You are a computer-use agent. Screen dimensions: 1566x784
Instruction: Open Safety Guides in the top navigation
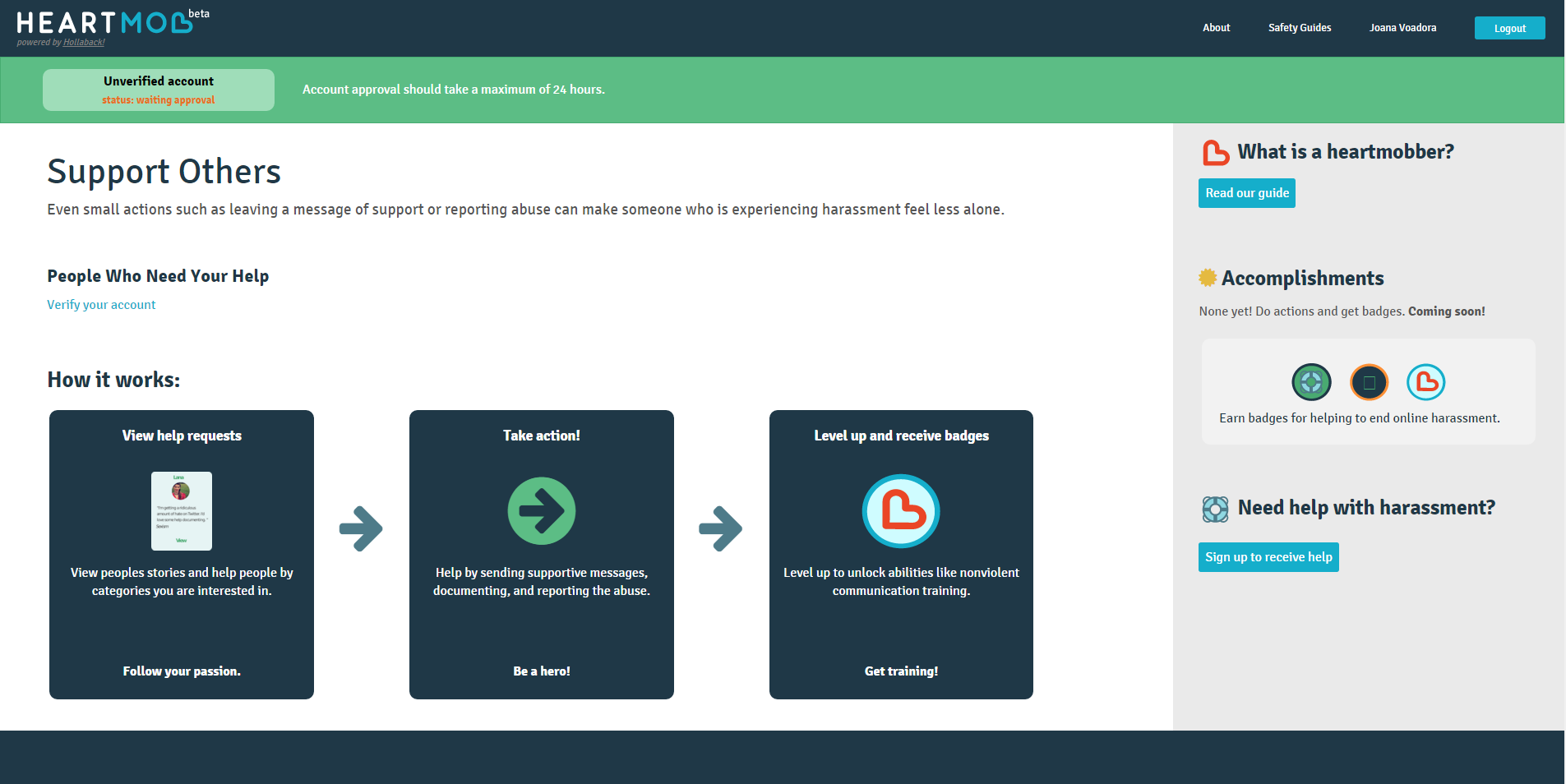[1300, 28]
